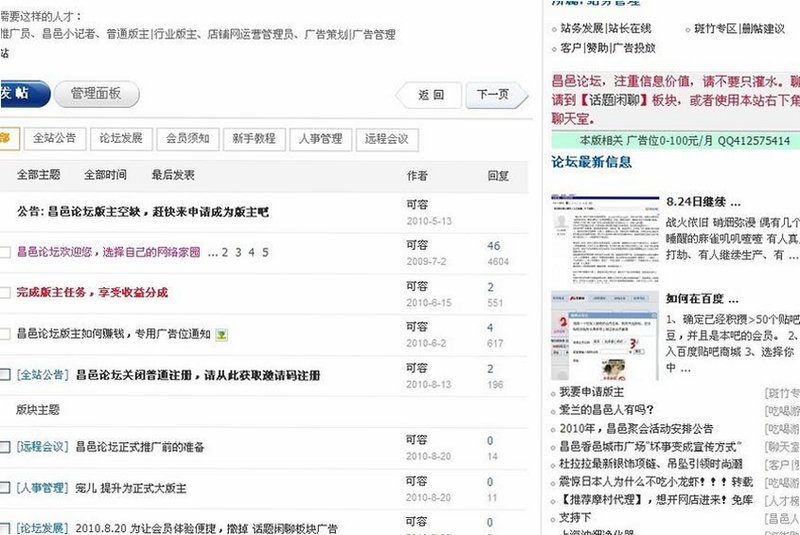Open 客户|赞助|广告投放 sidebar link
The image size is (800, 535).
tap(608, 48)
